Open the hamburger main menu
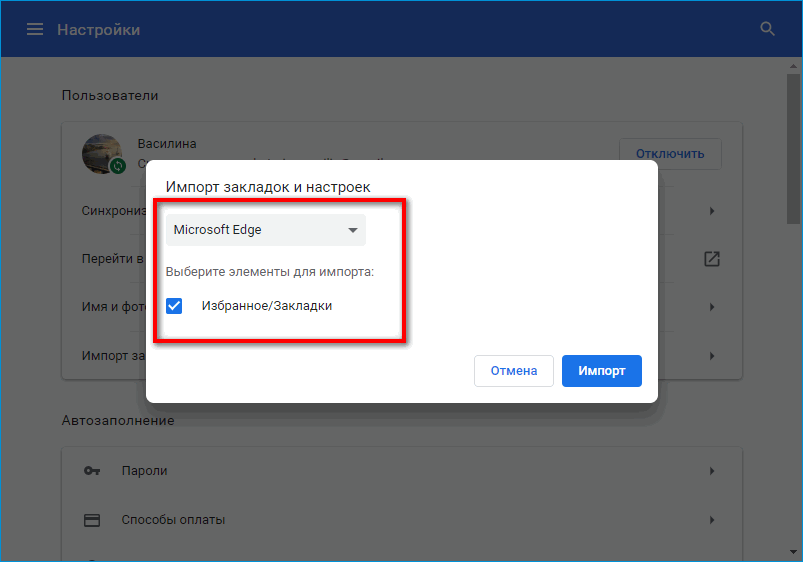This screenshot has height=562, width=803. point(35,29)
